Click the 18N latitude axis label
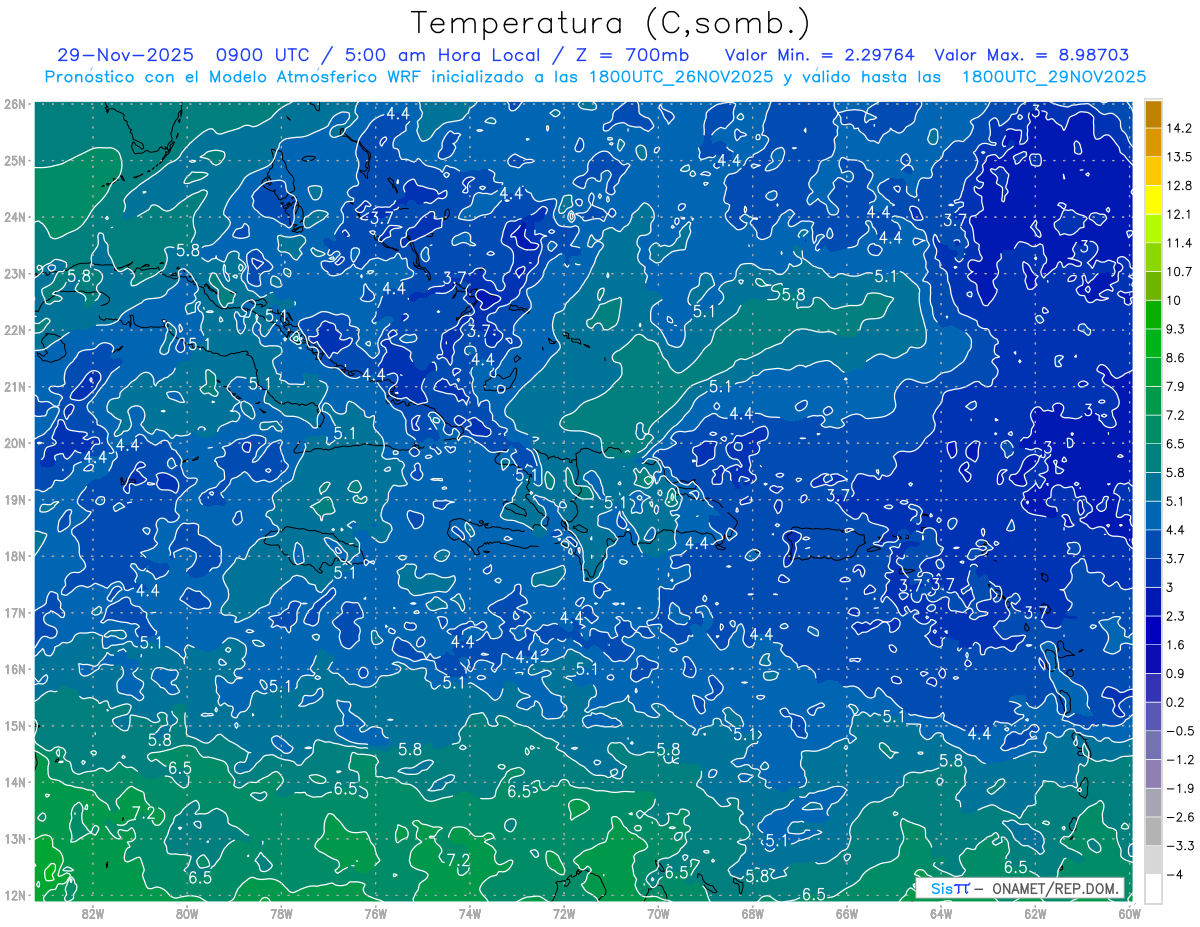Viewport: 1200px width, 927px height. (15, 556)
